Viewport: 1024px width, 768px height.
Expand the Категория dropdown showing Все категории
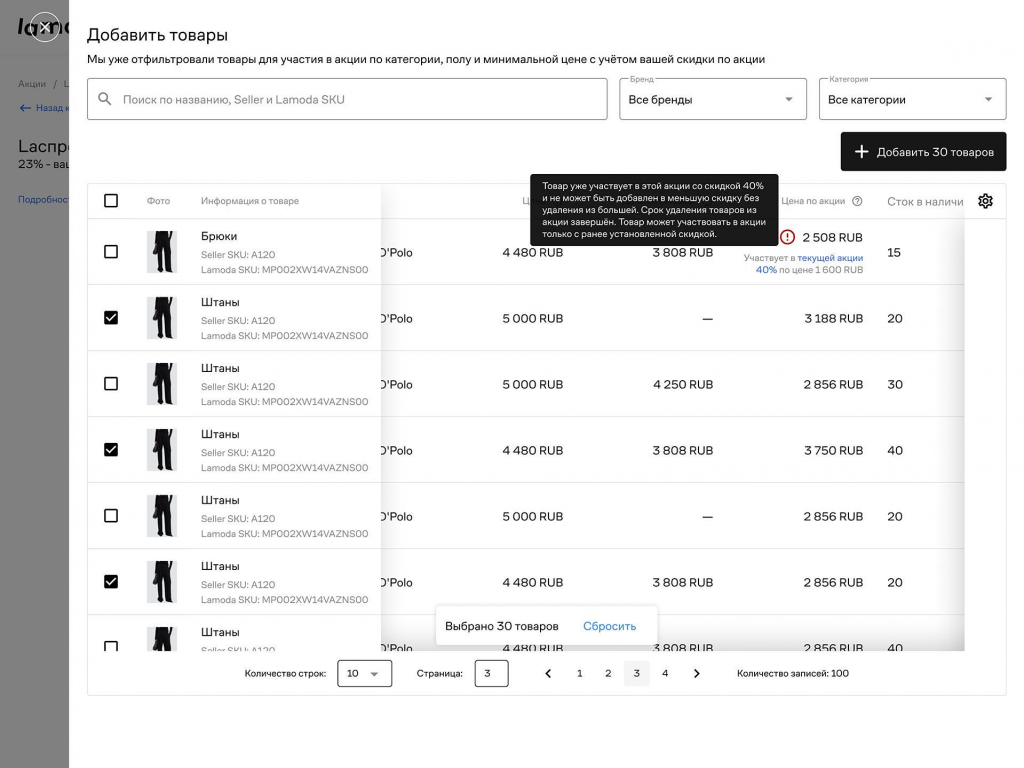[912, 99]
